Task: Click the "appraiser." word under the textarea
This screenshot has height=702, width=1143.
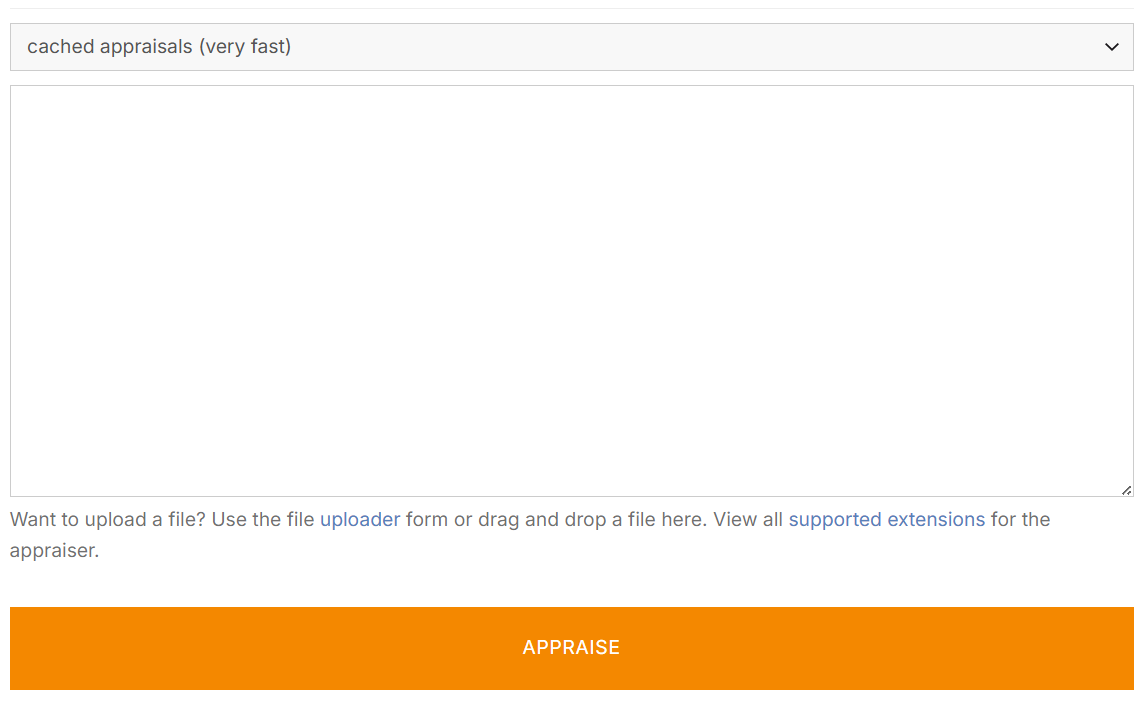Action: [x=54, y=551]
